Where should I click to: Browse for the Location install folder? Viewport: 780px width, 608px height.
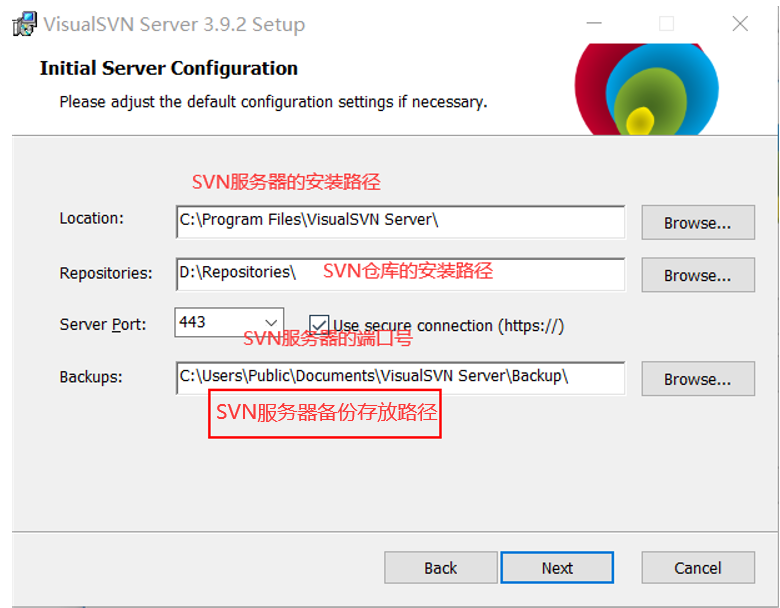(698, 222)
